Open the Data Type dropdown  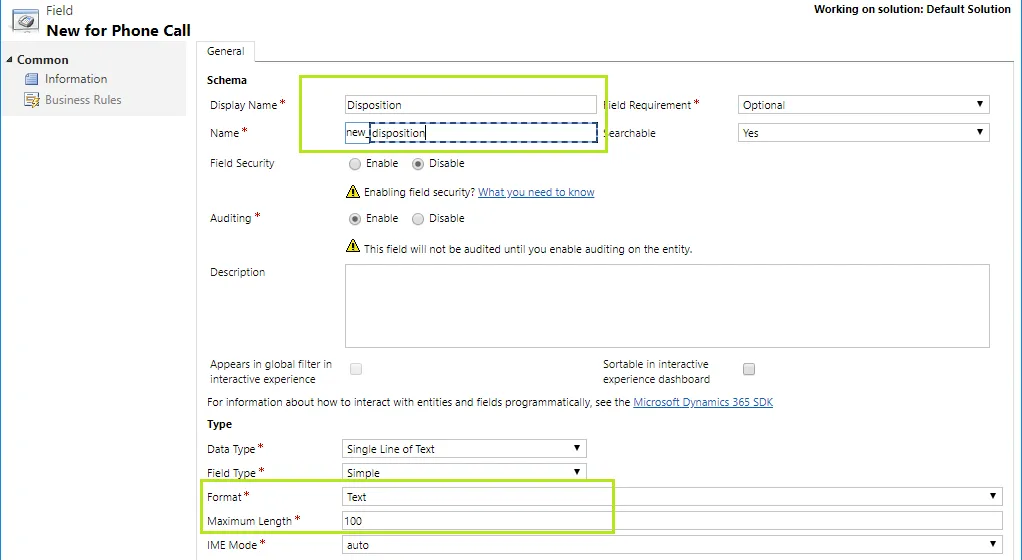click(464, 449)
